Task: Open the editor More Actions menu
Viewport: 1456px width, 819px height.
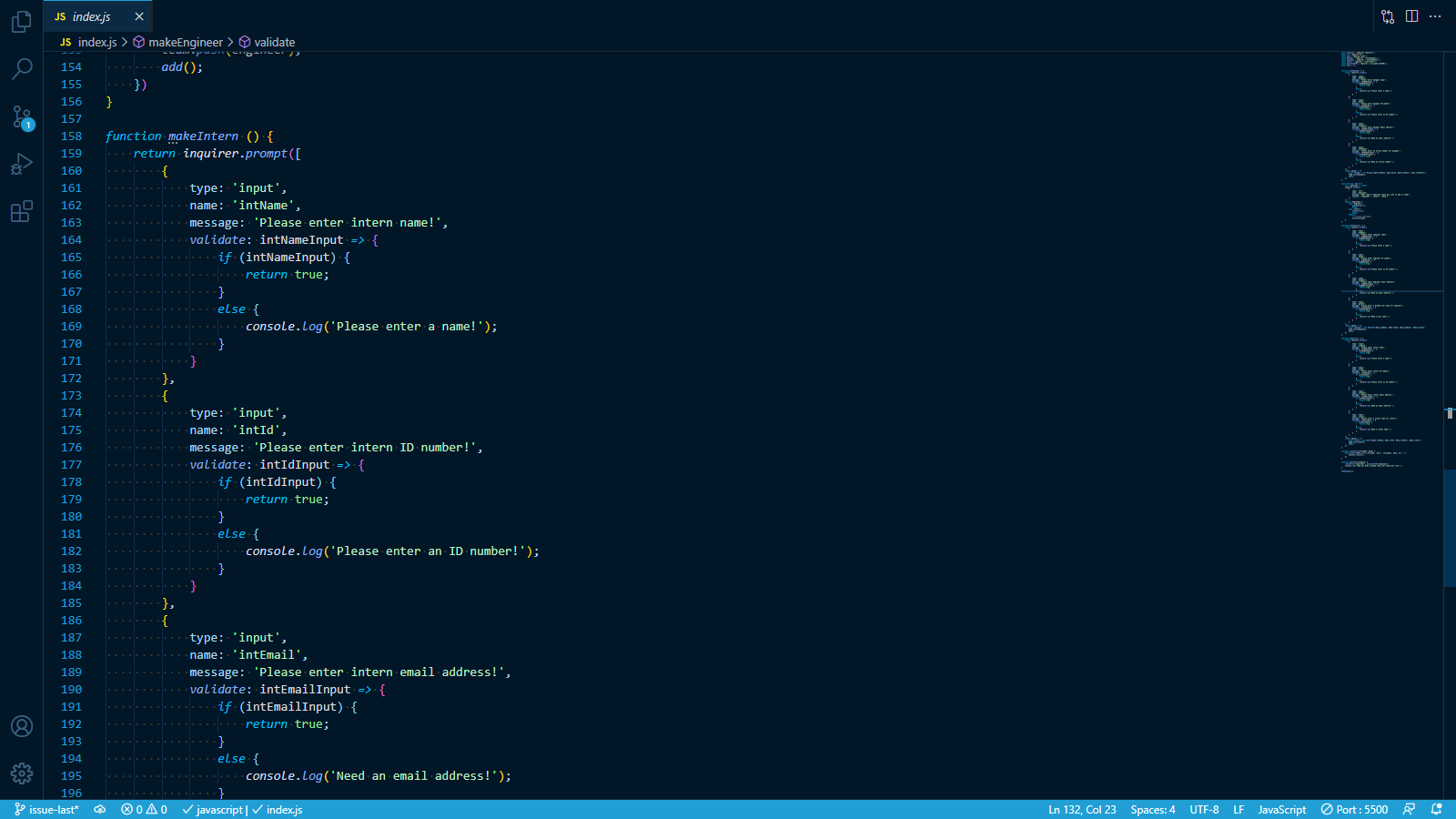Action: [1436, 16]
